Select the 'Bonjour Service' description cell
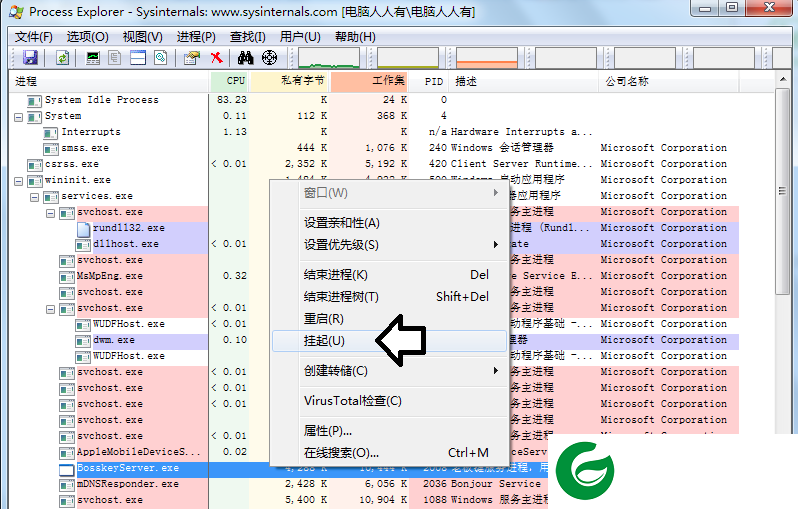798x509 pixels. pos(496,484)
